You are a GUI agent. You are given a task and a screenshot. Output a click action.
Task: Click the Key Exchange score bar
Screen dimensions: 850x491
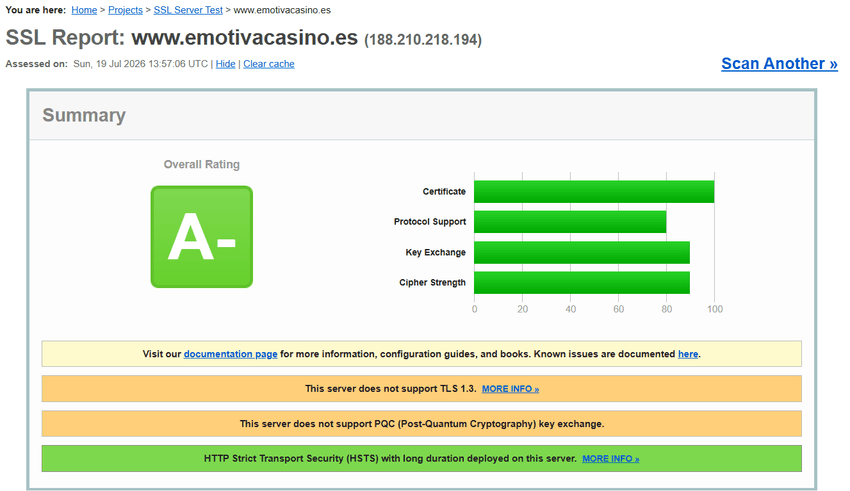point(582,253)
